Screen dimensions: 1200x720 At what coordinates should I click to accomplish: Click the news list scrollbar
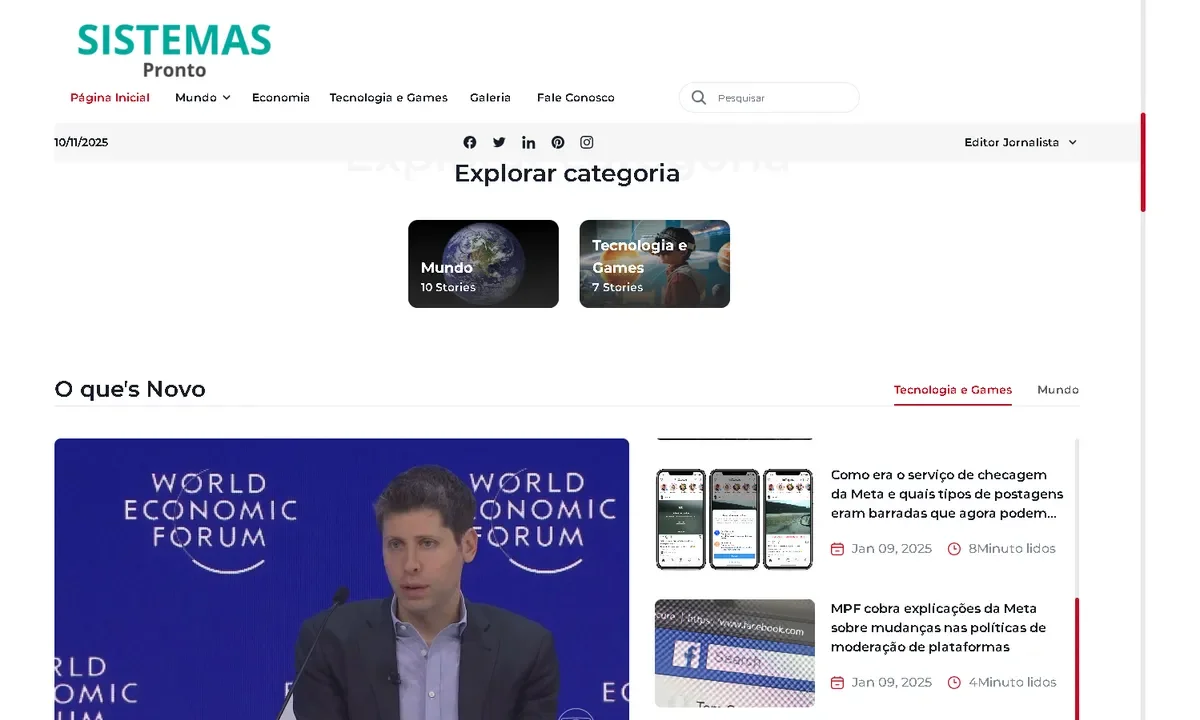coord(1077,650)
